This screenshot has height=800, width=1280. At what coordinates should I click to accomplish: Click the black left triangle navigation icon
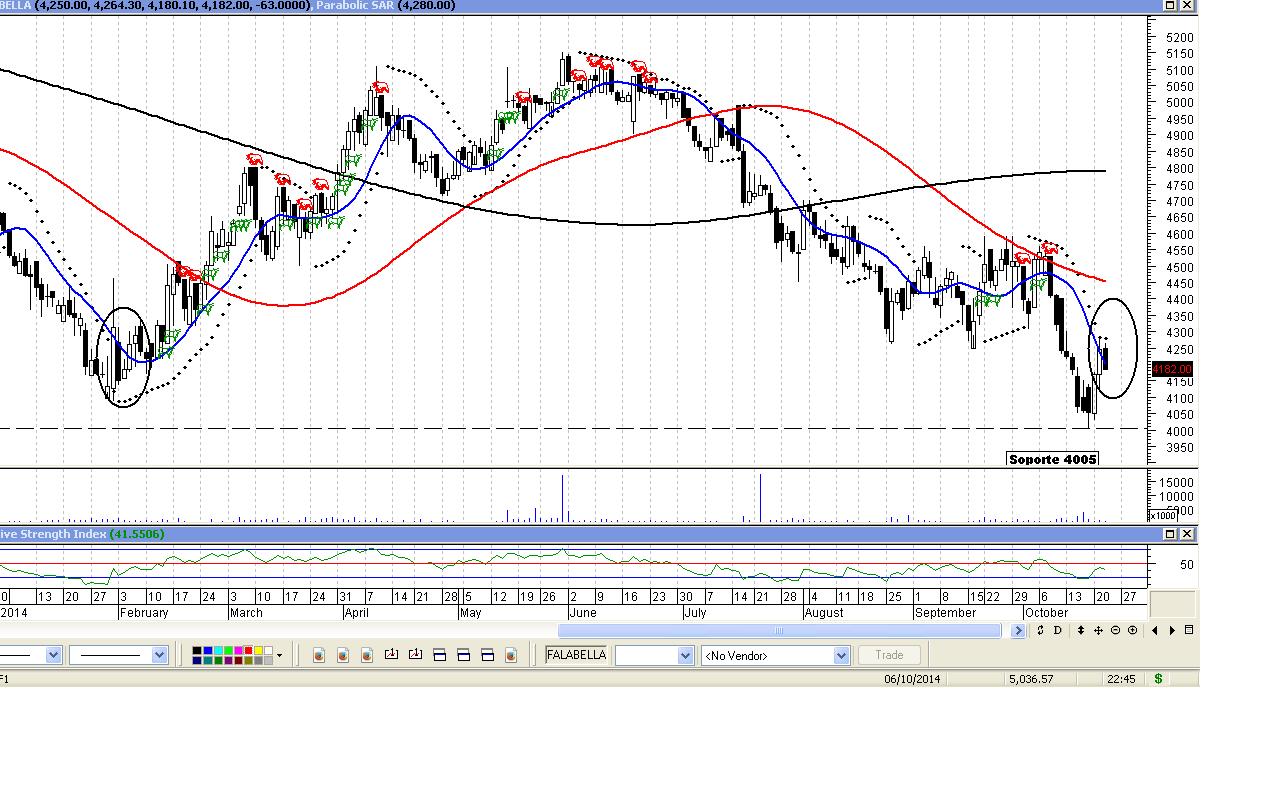pos(1156,630)
